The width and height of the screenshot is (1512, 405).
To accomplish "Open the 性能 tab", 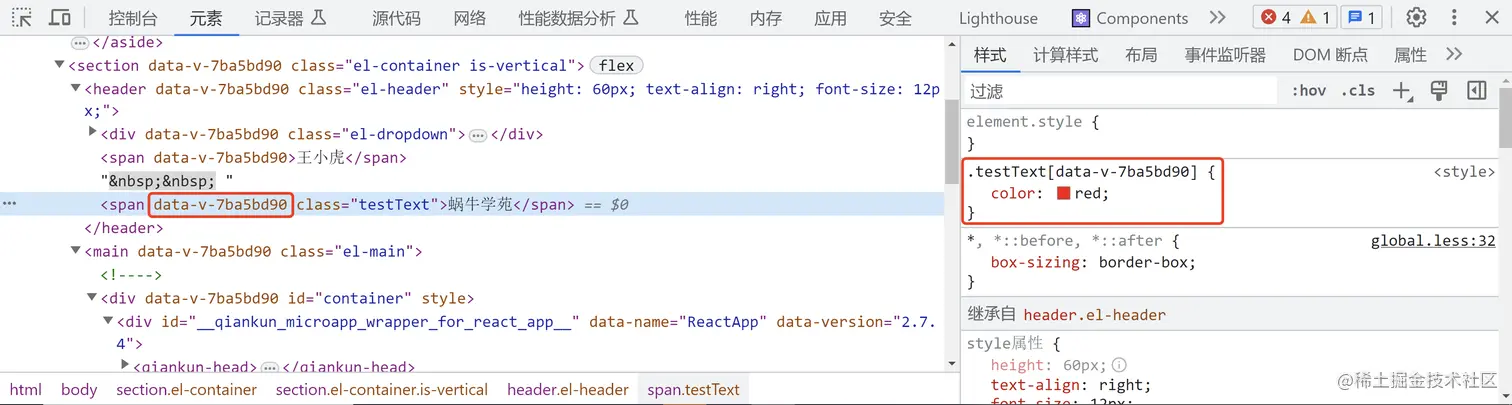I will [x=701, y=18].
